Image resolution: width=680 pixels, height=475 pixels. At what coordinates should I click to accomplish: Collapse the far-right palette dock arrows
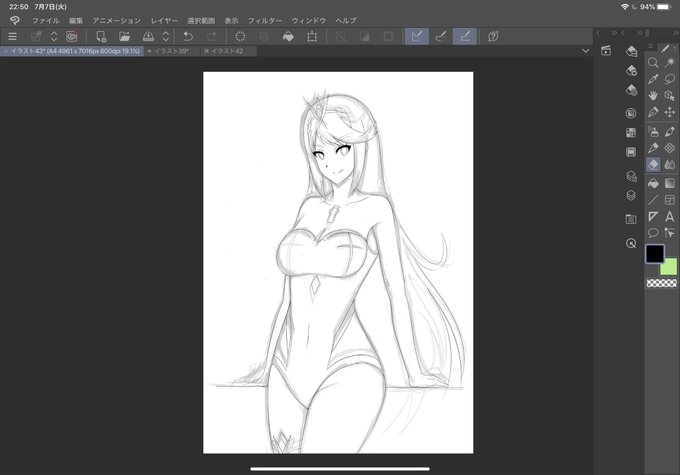pos(676,33)
